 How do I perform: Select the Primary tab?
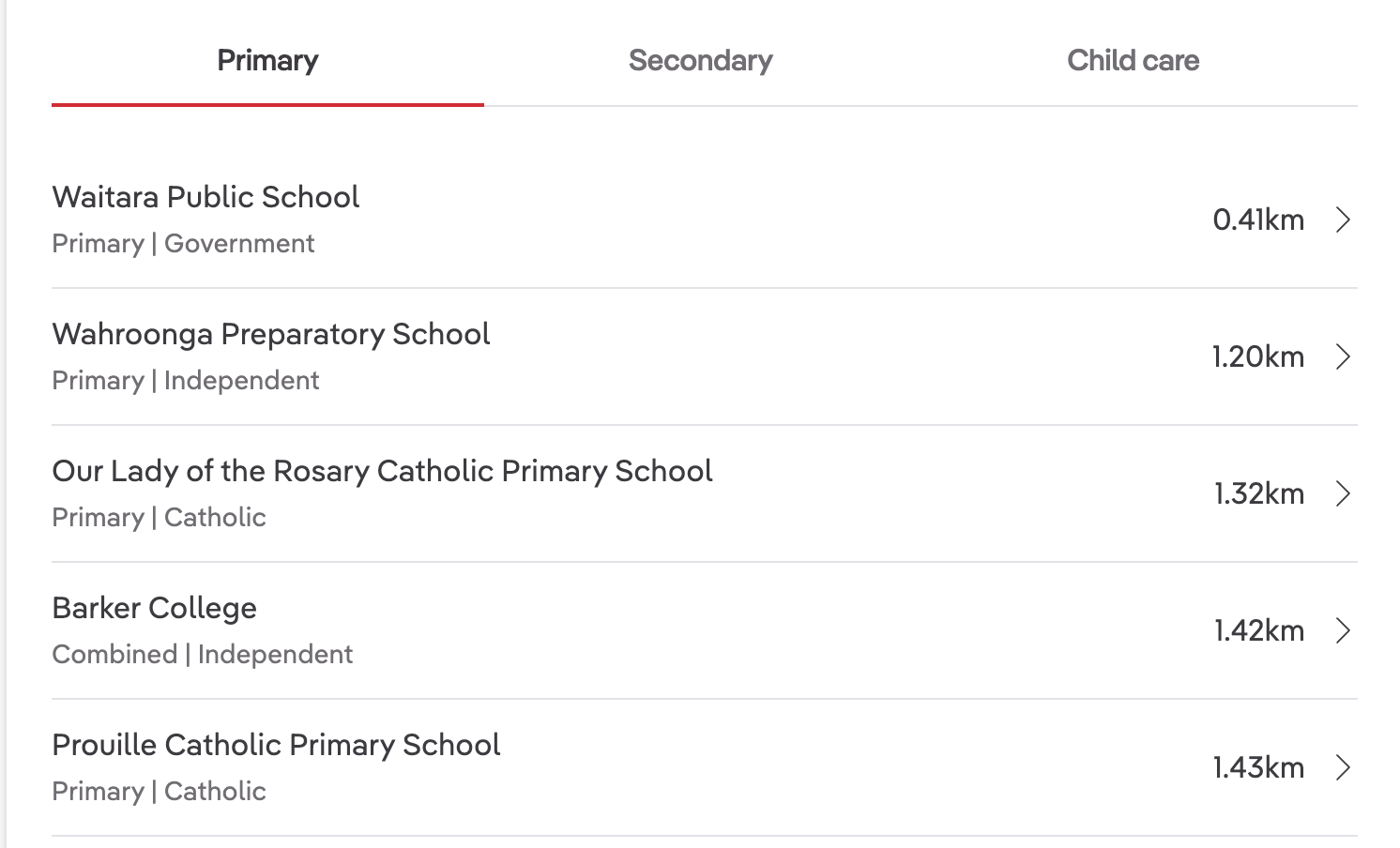(267, 61)
